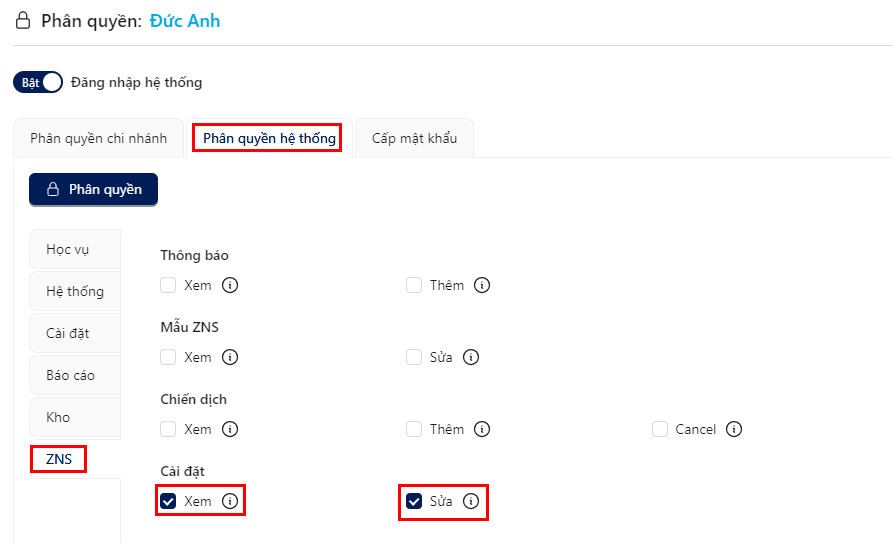Screen dimensions: 893x545
Task: Toggle the Đăng nhập hệ thống switch
Action: pos(38,83)
